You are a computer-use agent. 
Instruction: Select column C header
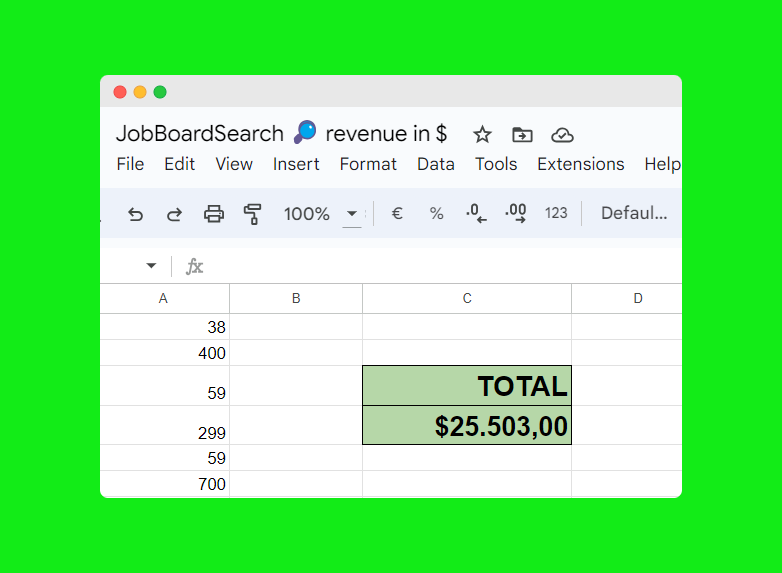pyautogui.click(x=467, y=298)
